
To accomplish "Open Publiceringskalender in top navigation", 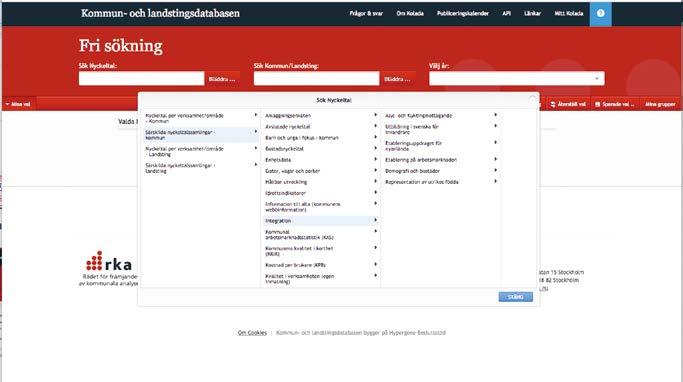I will pos(463,14).
